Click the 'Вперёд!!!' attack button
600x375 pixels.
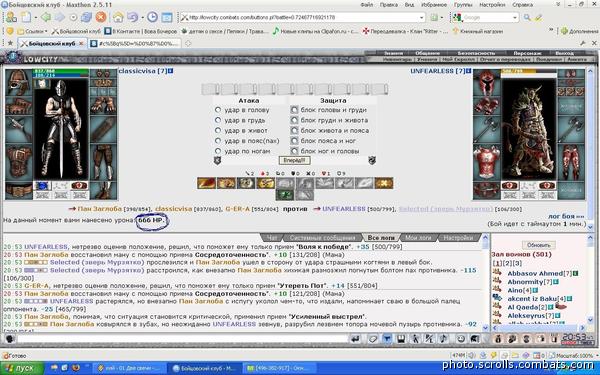coord(294,160)
